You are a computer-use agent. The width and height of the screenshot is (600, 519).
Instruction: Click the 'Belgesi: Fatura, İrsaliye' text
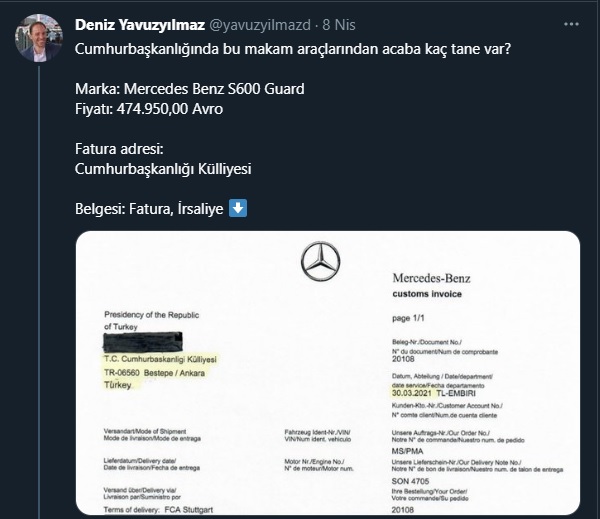point(151,208)
